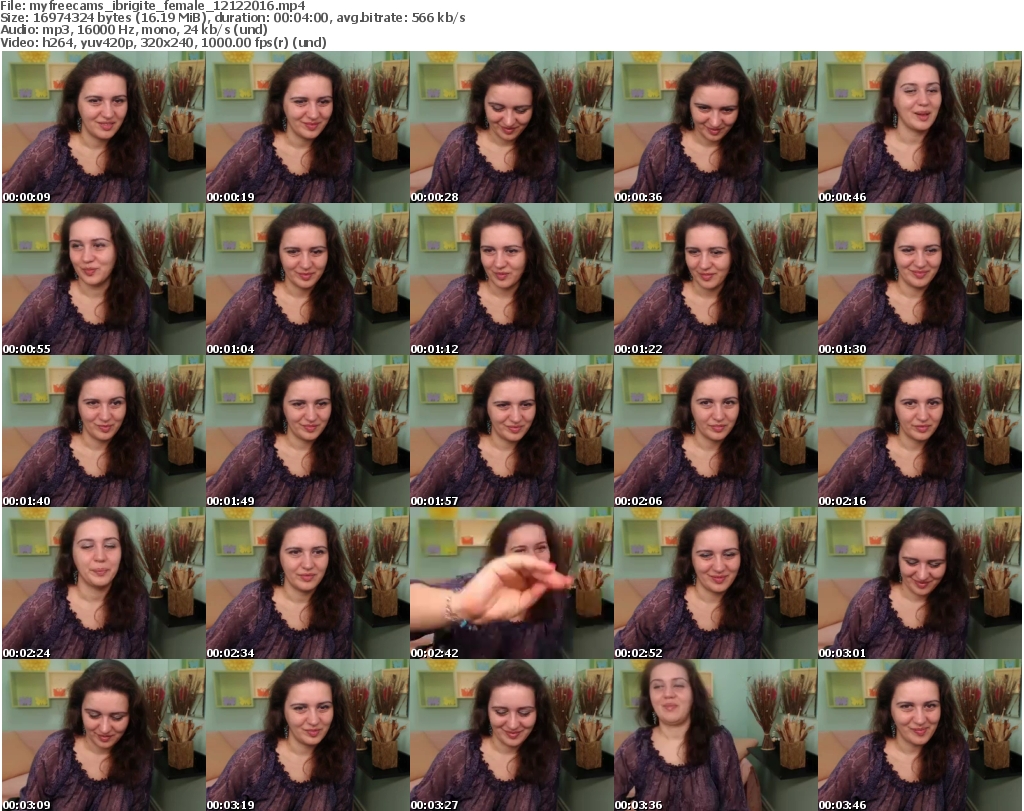Choose the frame stamped 00:03:36
The height and width of the screenshot is (811, 1024).
715,735
